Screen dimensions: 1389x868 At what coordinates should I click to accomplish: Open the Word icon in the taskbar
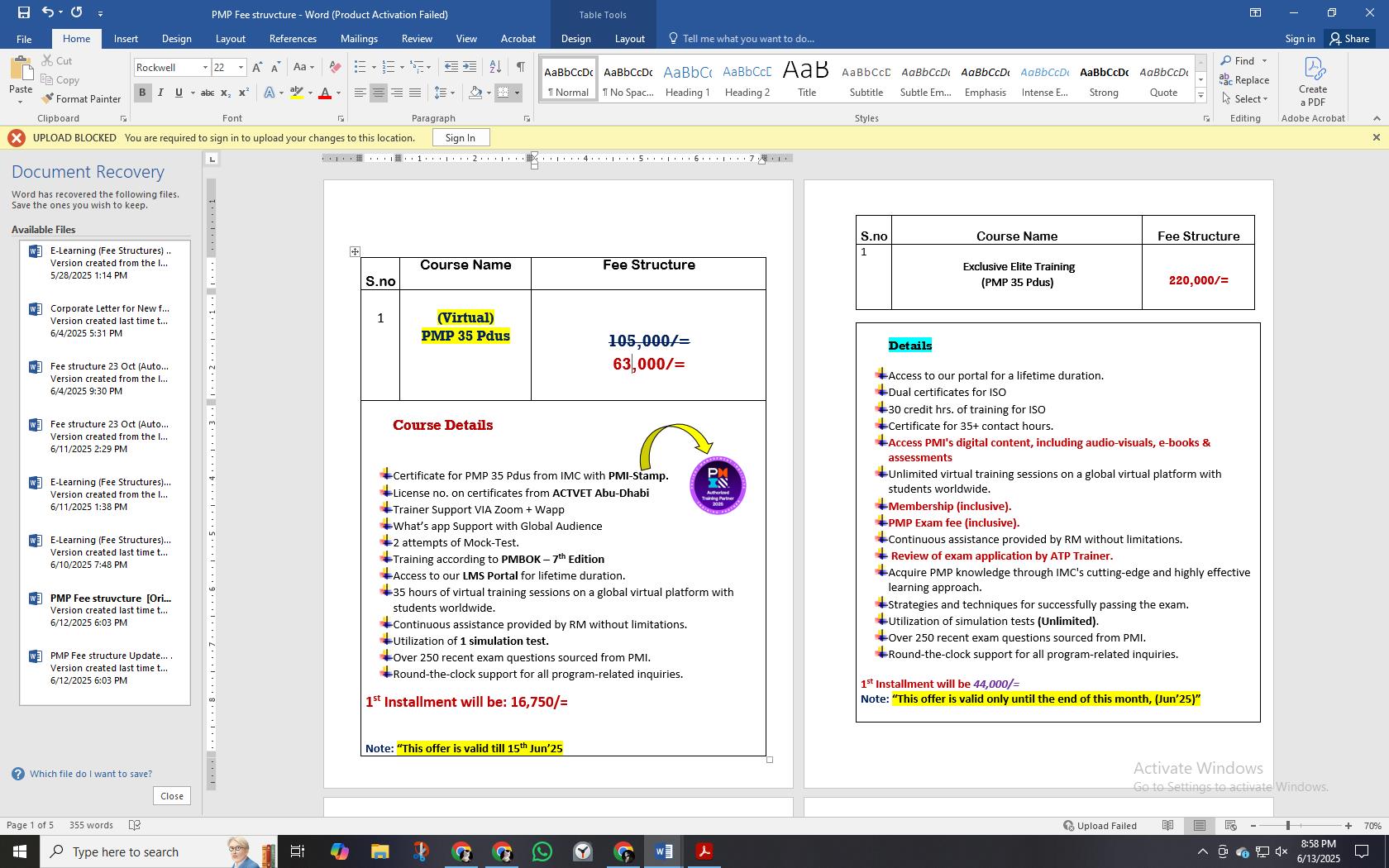[x=663, y=851]
